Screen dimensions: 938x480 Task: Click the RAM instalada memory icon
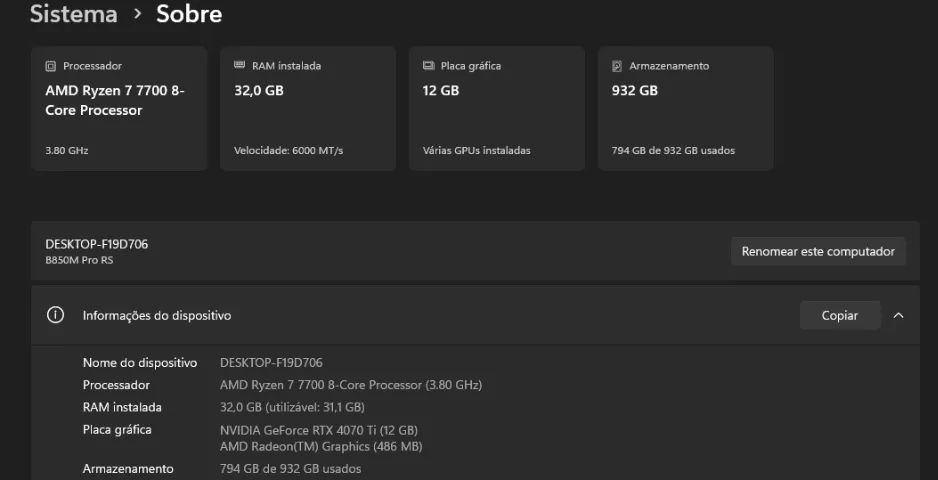coord(239,65)
